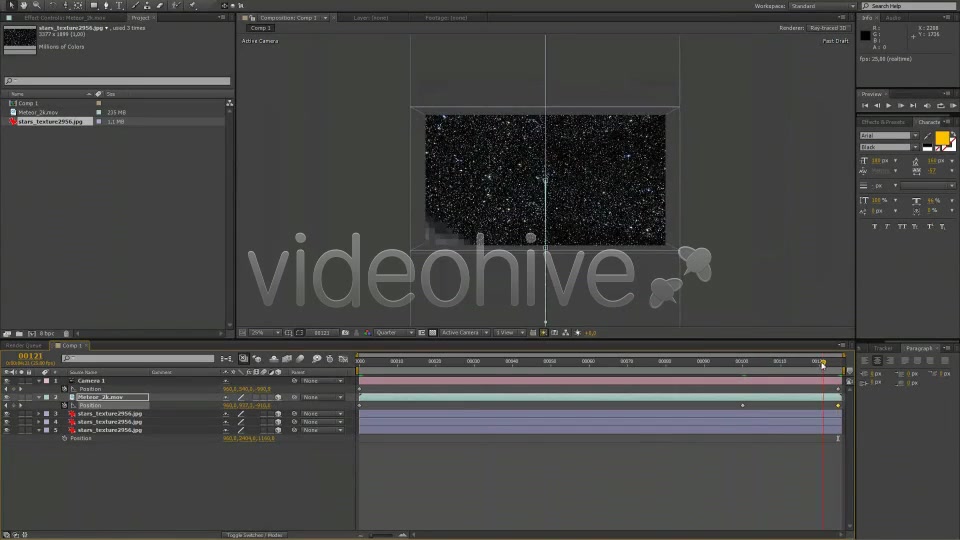
Task: Click the Toggle Switches / Modes button
Action: coord(255,535)
